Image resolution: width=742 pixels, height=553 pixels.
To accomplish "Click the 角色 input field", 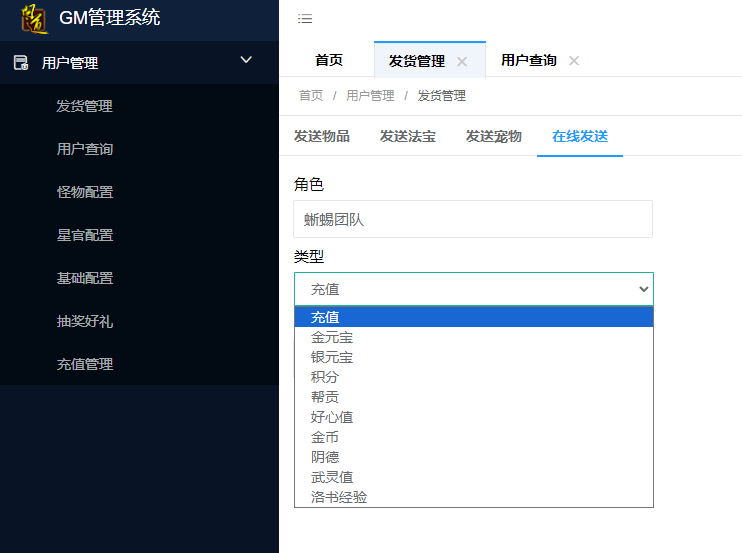I will (473, 219).
